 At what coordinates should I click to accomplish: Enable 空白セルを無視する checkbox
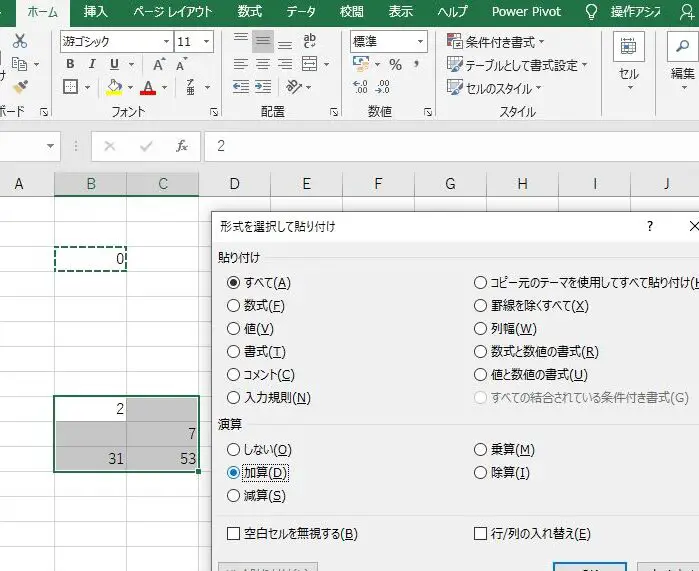click(x=234, y=534)
